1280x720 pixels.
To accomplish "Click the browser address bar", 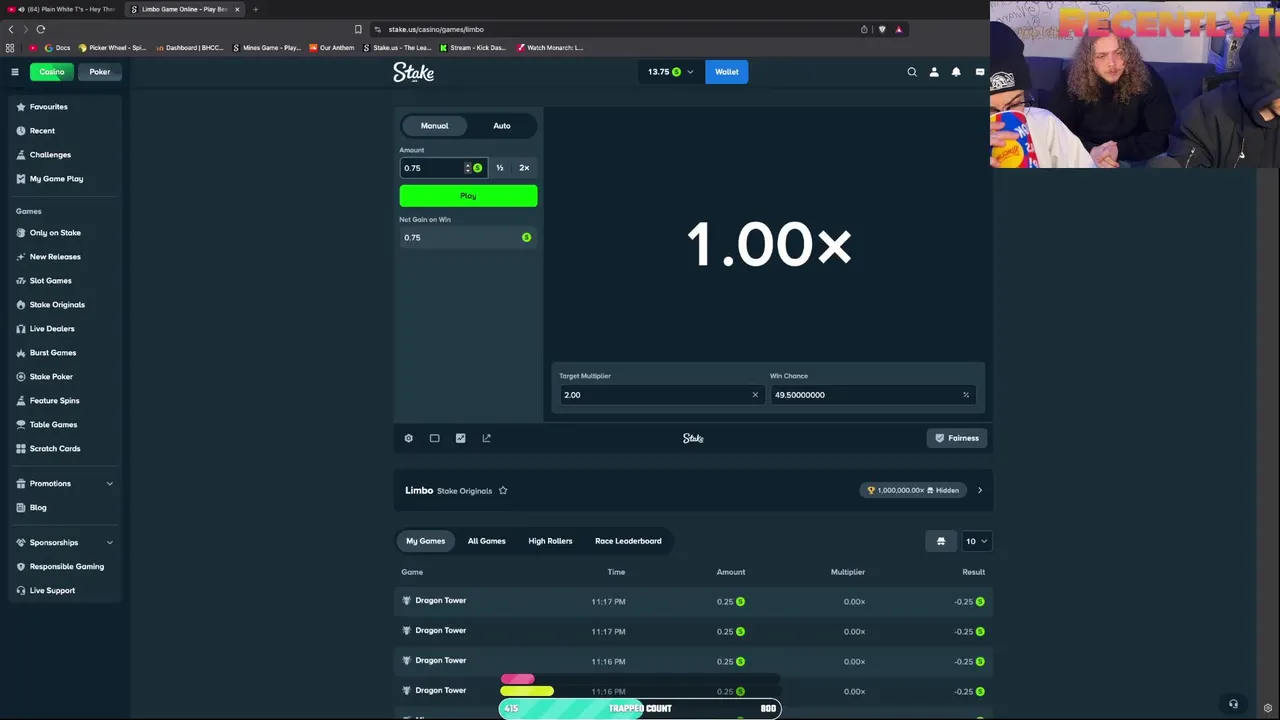I will (620, 29).
